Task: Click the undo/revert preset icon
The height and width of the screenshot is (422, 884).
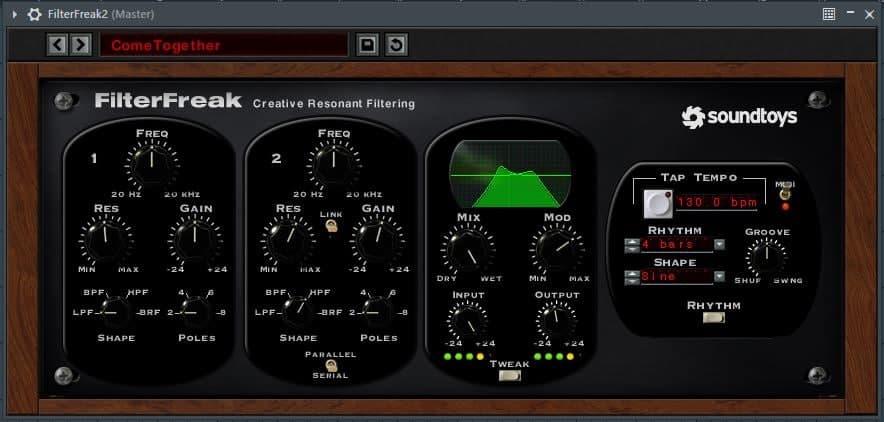Action: [x=396, y=45]
